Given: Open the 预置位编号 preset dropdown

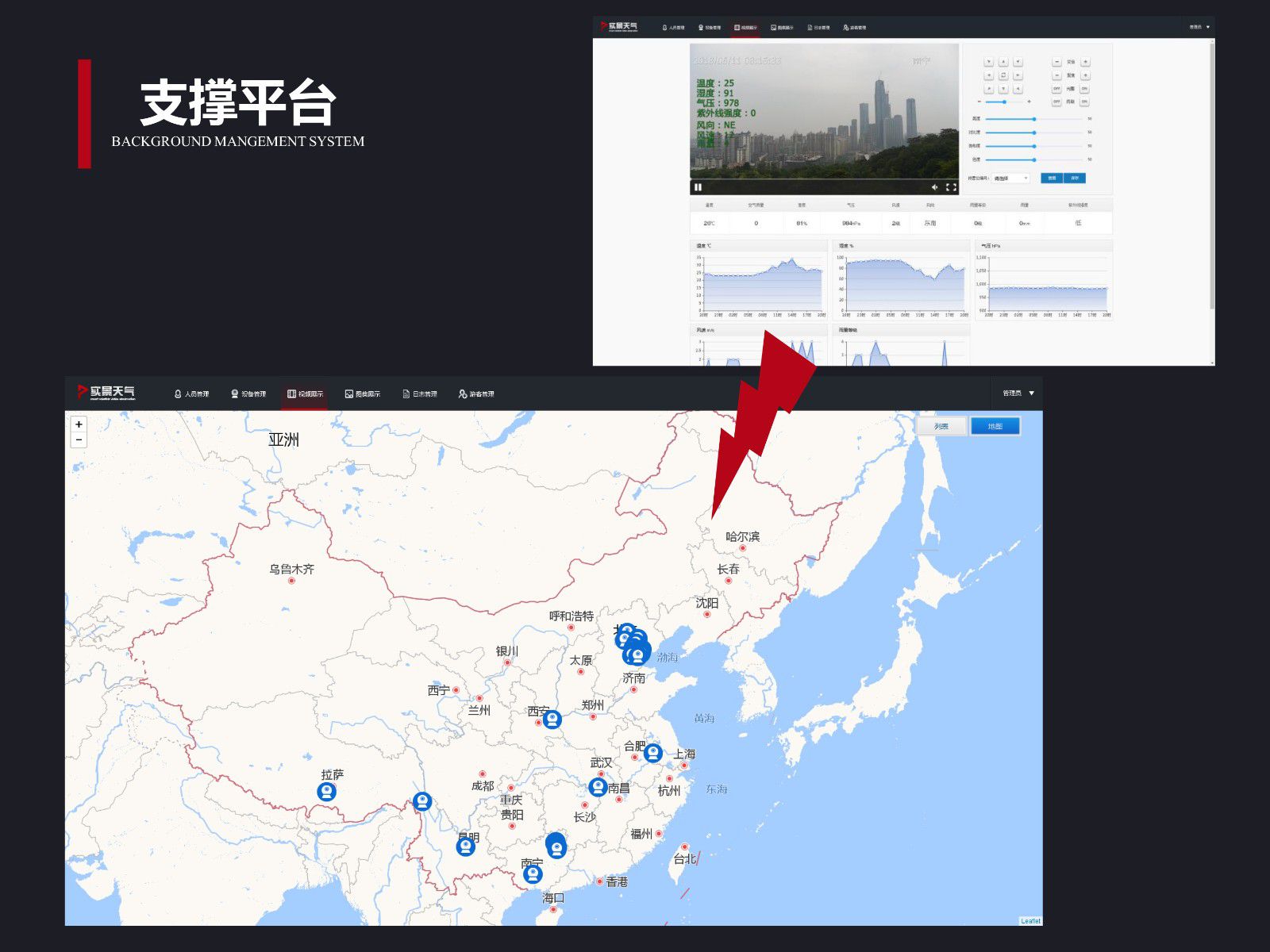Looking at the screenshot, I should click(1011, 178).
